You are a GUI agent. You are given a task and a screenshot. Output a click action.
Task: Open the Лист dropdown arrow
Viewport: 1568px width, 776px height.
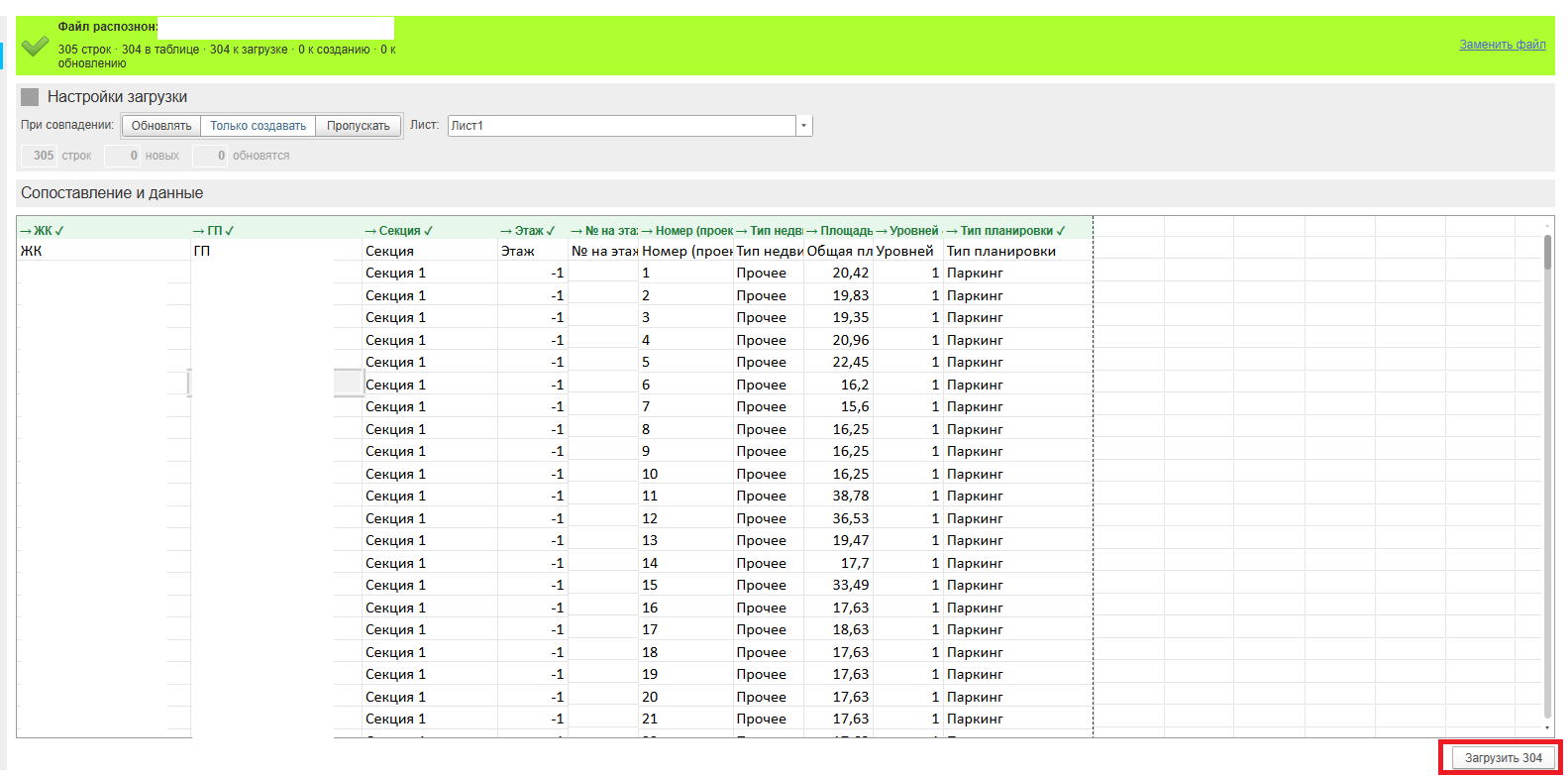point(804,126)
